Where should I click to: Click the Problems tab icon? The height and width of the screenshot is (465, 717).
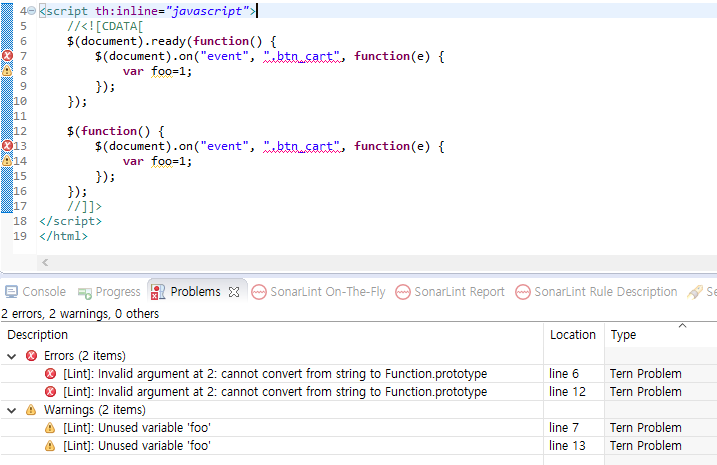pyautogui.click(x=158, y=292)
